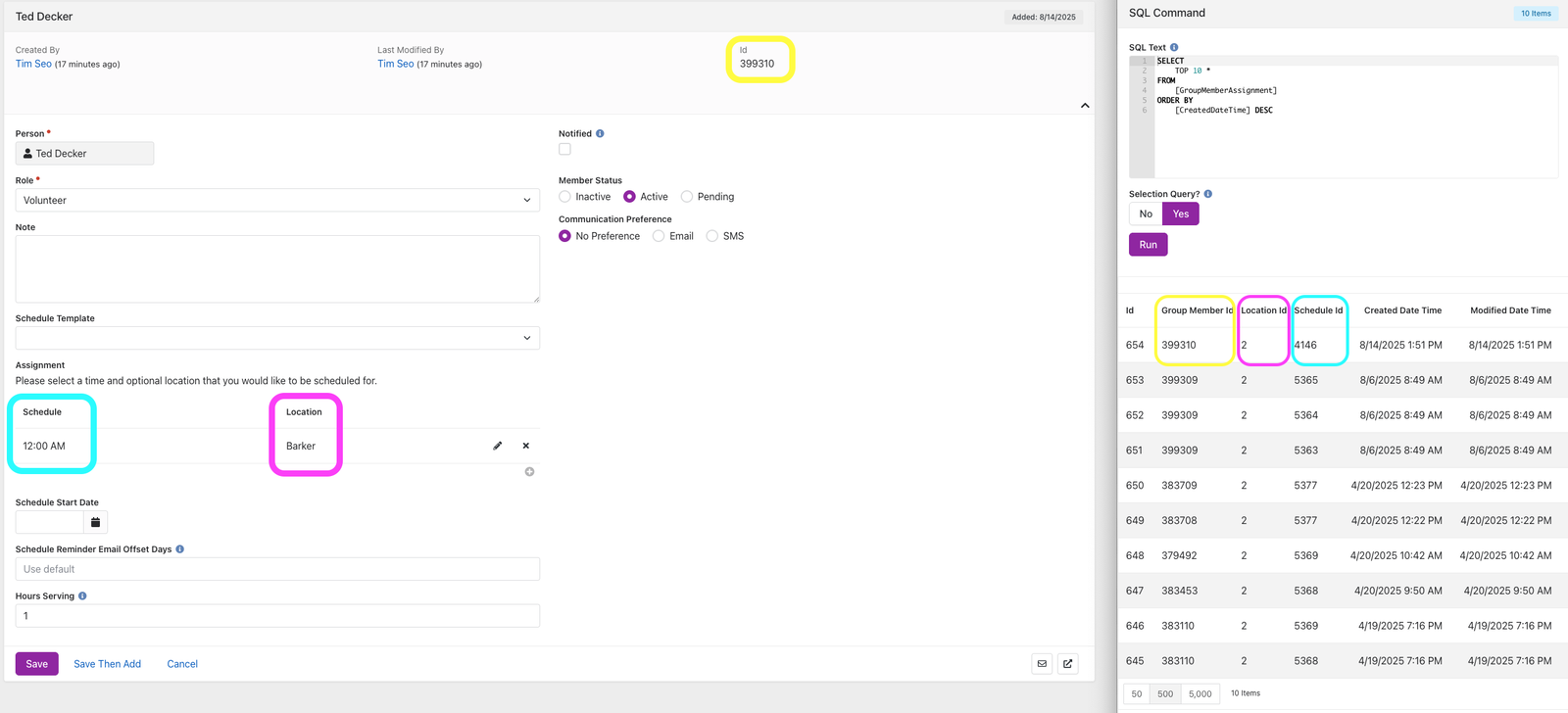Sort results by Group Member Id column
Screen dimensions: 1568x713
click(1198, 310)
